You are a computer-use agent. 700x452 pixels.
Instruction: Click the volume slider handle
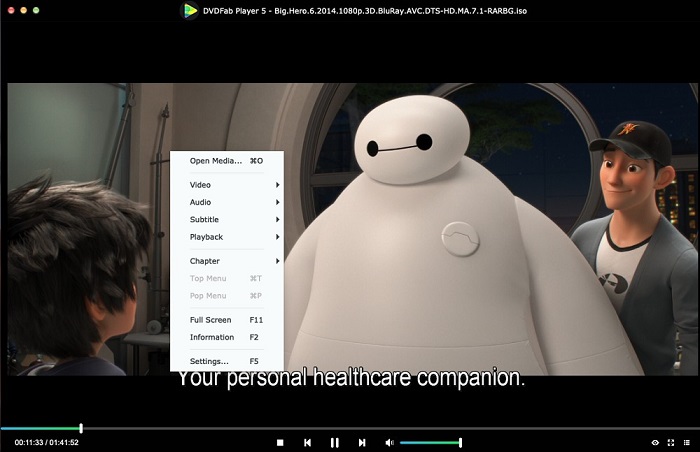coord(460,443)
